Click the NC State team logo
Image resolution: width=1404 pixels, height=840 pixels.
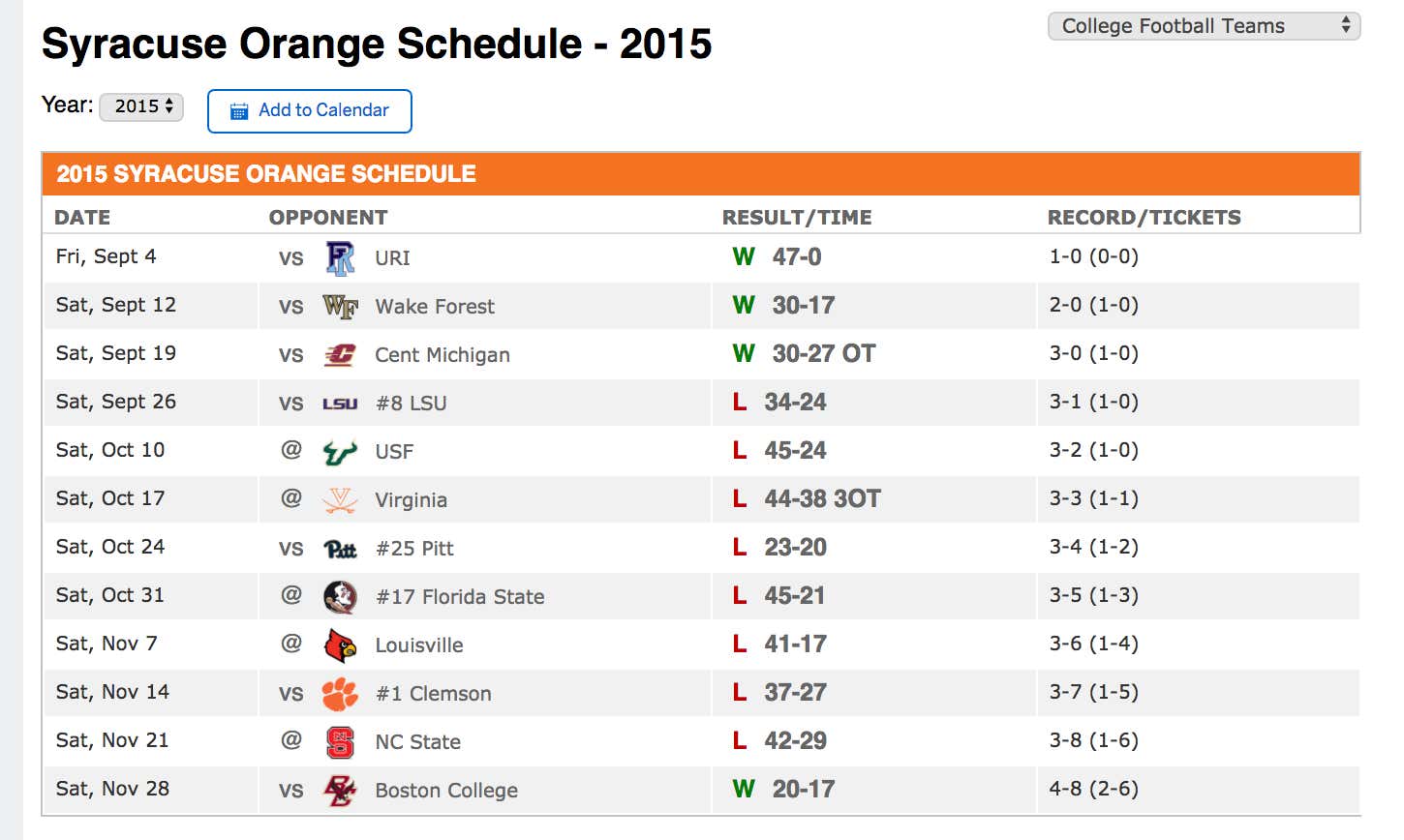click(x=340, y=742)
